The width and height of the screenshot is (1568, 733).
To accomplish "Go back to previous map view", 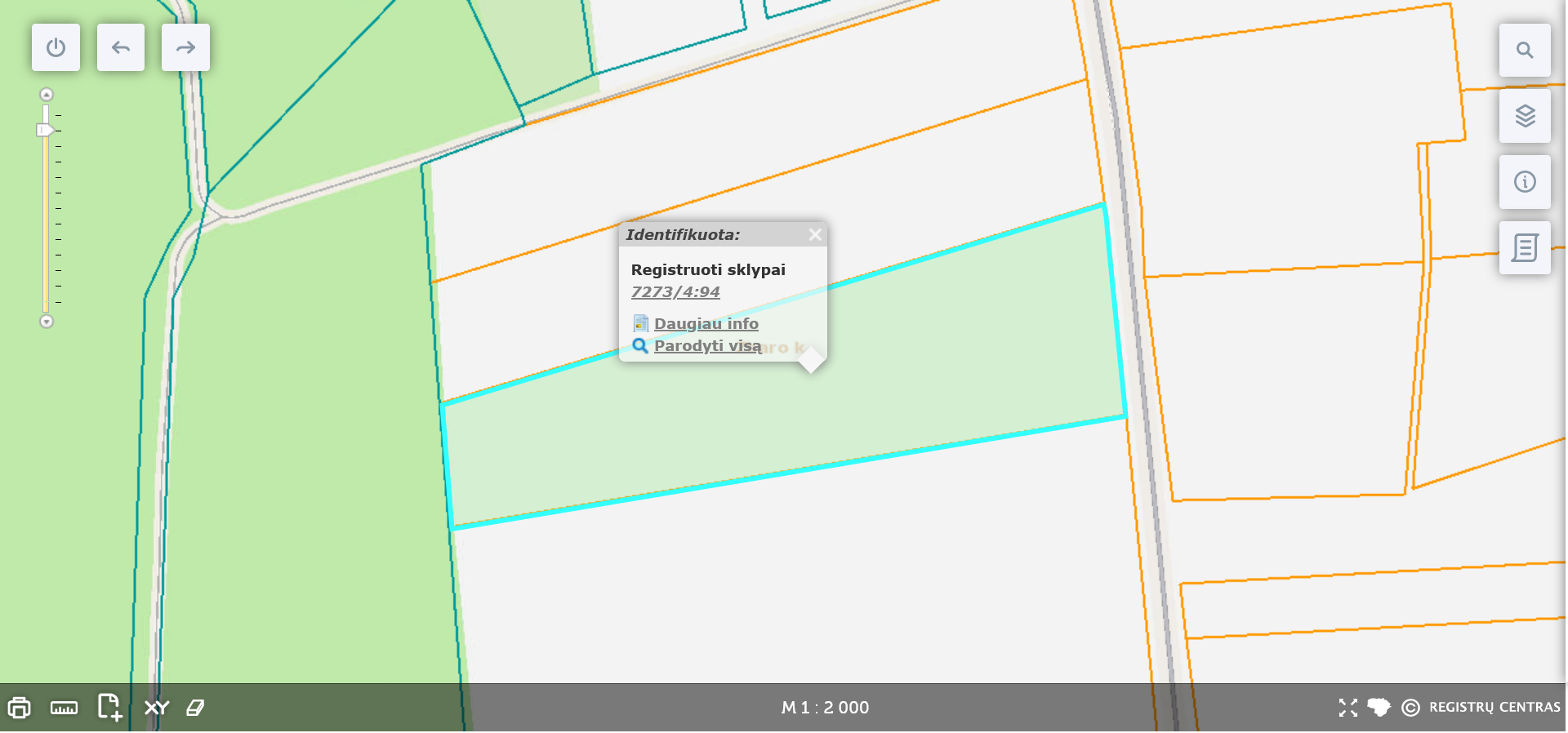I will click(x=121, y=47).
